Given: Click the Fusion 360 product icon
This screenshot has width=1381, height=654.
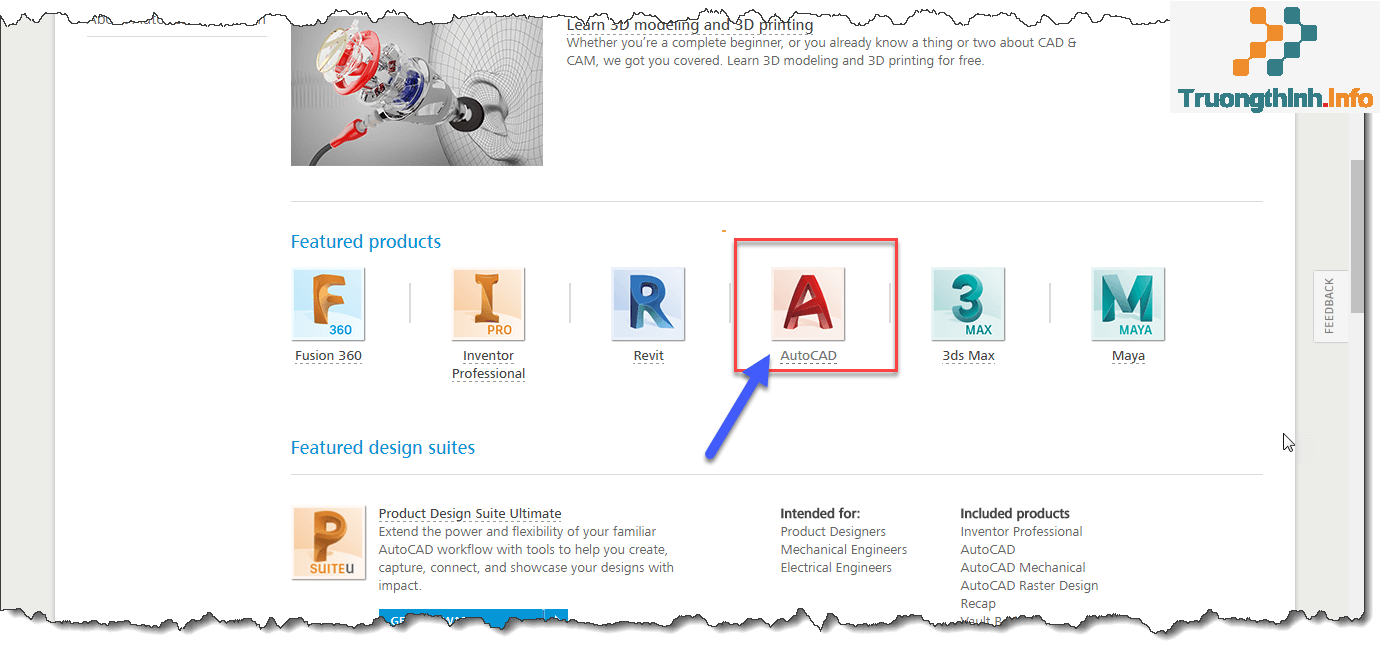Looking at the screenshot, I should click(x=328, y=304).
